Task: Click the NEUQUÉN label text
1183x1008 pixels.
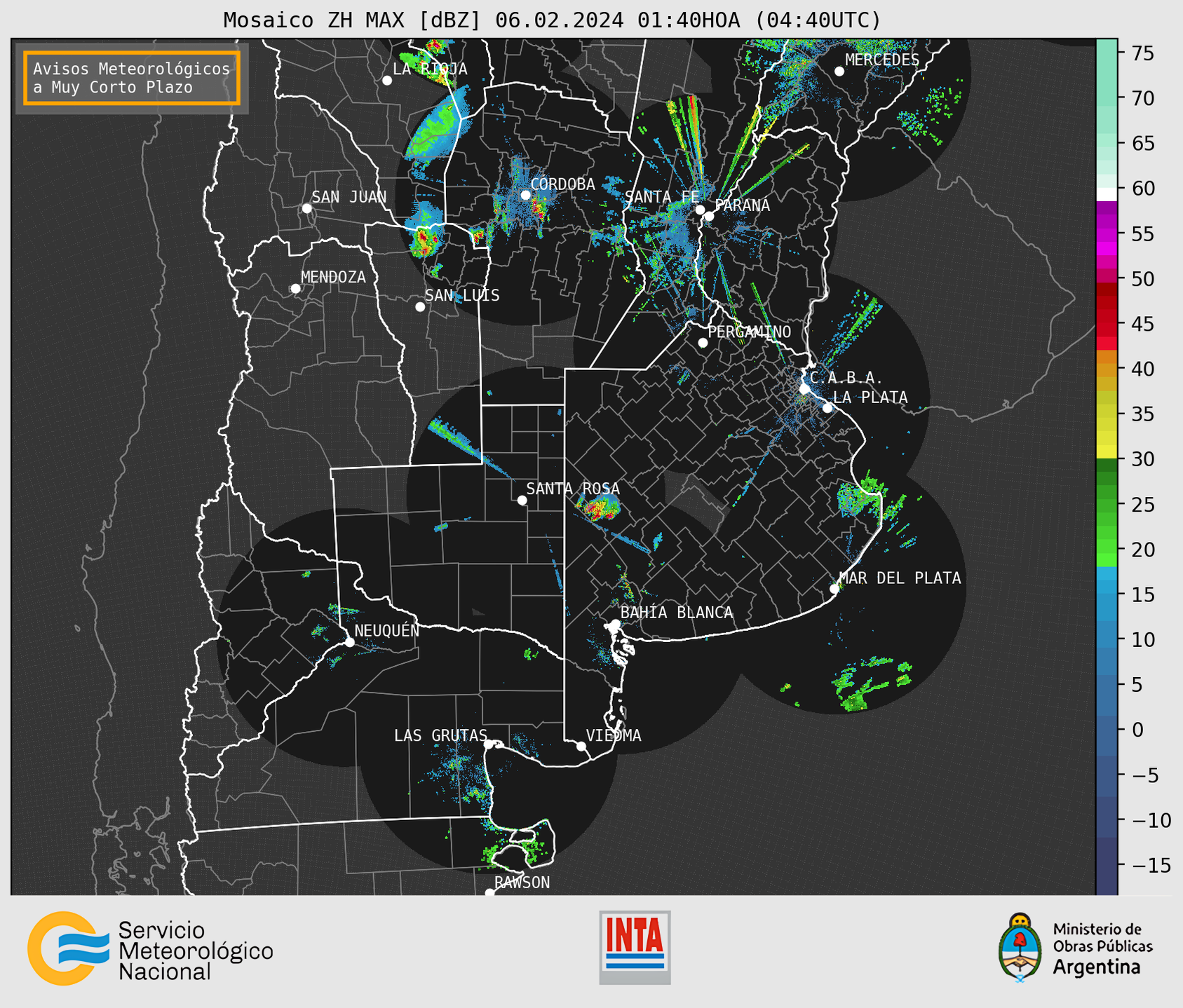Action: 386,630
